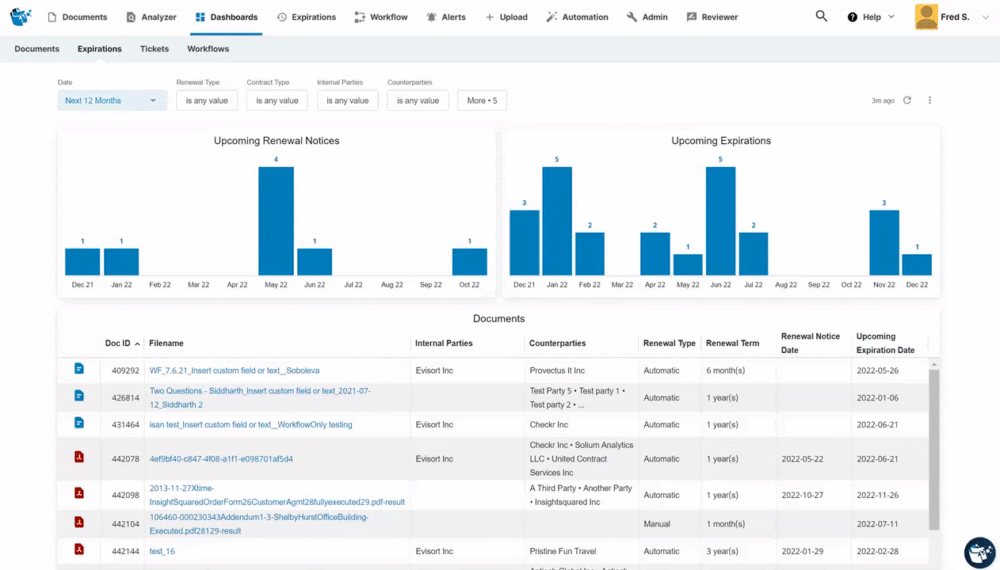Viewport: 1000px width, 570px height.
Task: Click the search magnifier icon
Action: [x=821, y=17]
